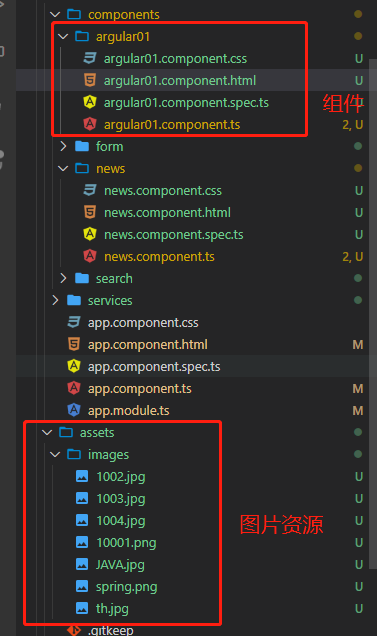Viewport: 377px width, 636px height.
Task: Click the CSS icon beside app.component.css
Action: point(73,322)
